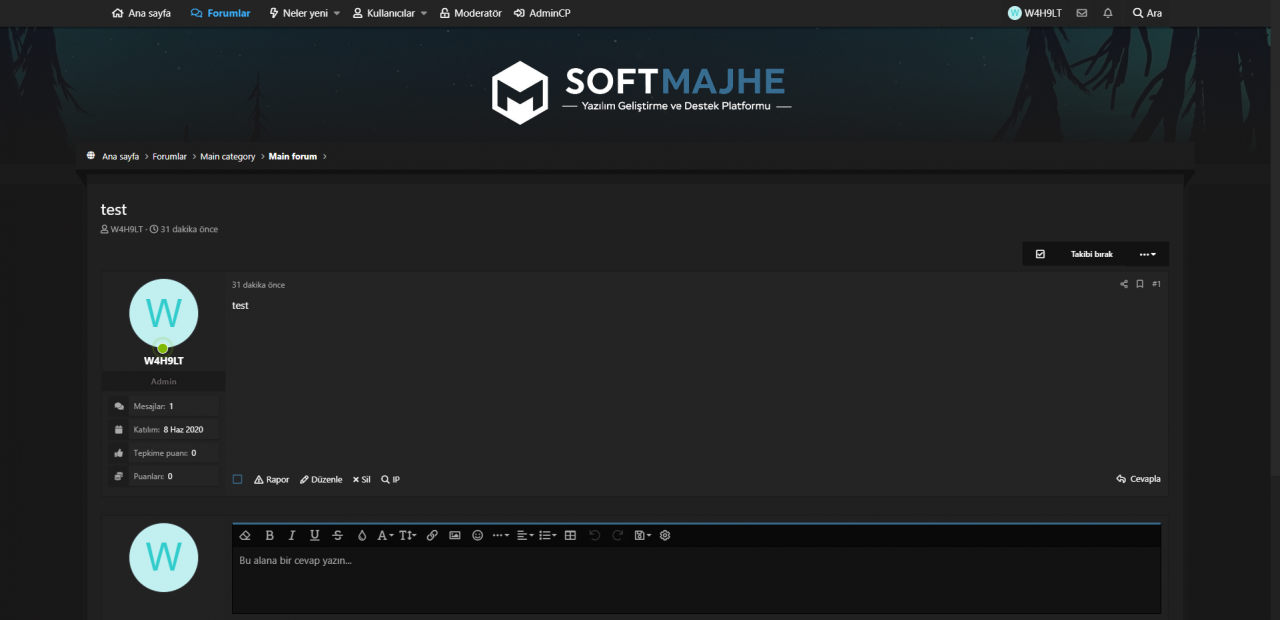The image size is (1280, 620).
Task: Open the smilies picker in the editor
Action: (477, 535)
